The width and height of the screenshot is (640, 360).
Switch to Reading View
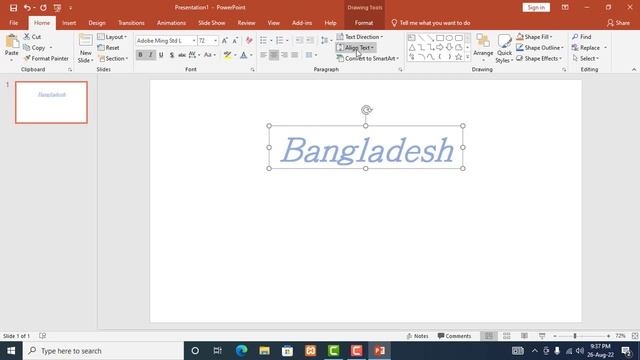[524, 336]
